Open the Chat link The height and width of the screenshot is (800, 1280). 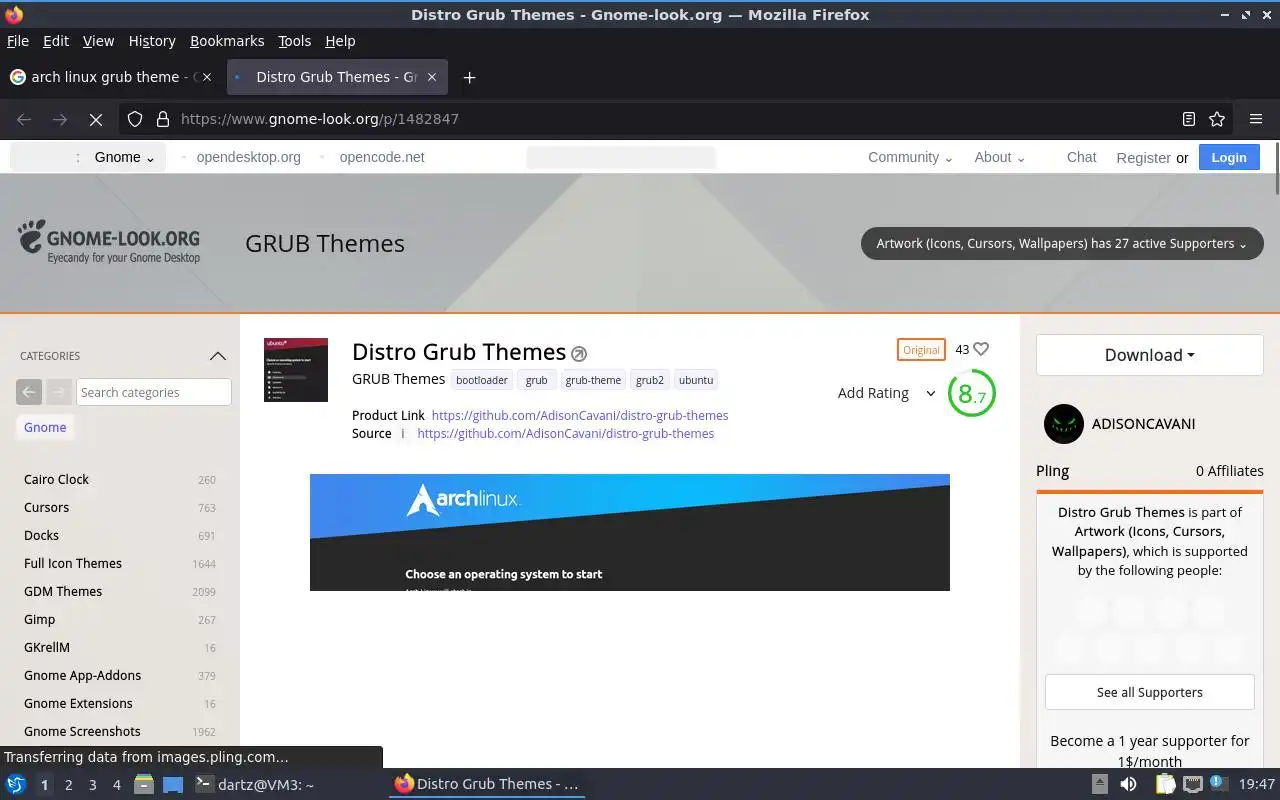[x=1081, y=157]
